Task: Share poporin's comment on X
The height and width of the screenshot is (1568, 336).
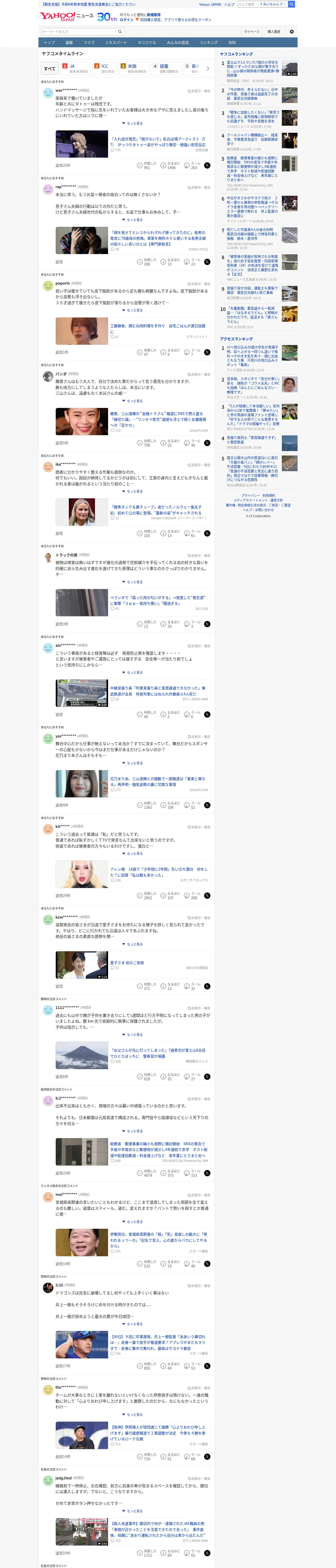Action: pyautogui.click(x=207, y=353)
